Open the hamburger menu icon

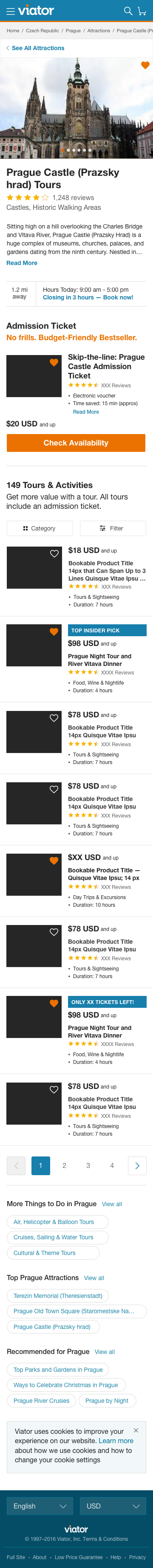click(10, 11)
